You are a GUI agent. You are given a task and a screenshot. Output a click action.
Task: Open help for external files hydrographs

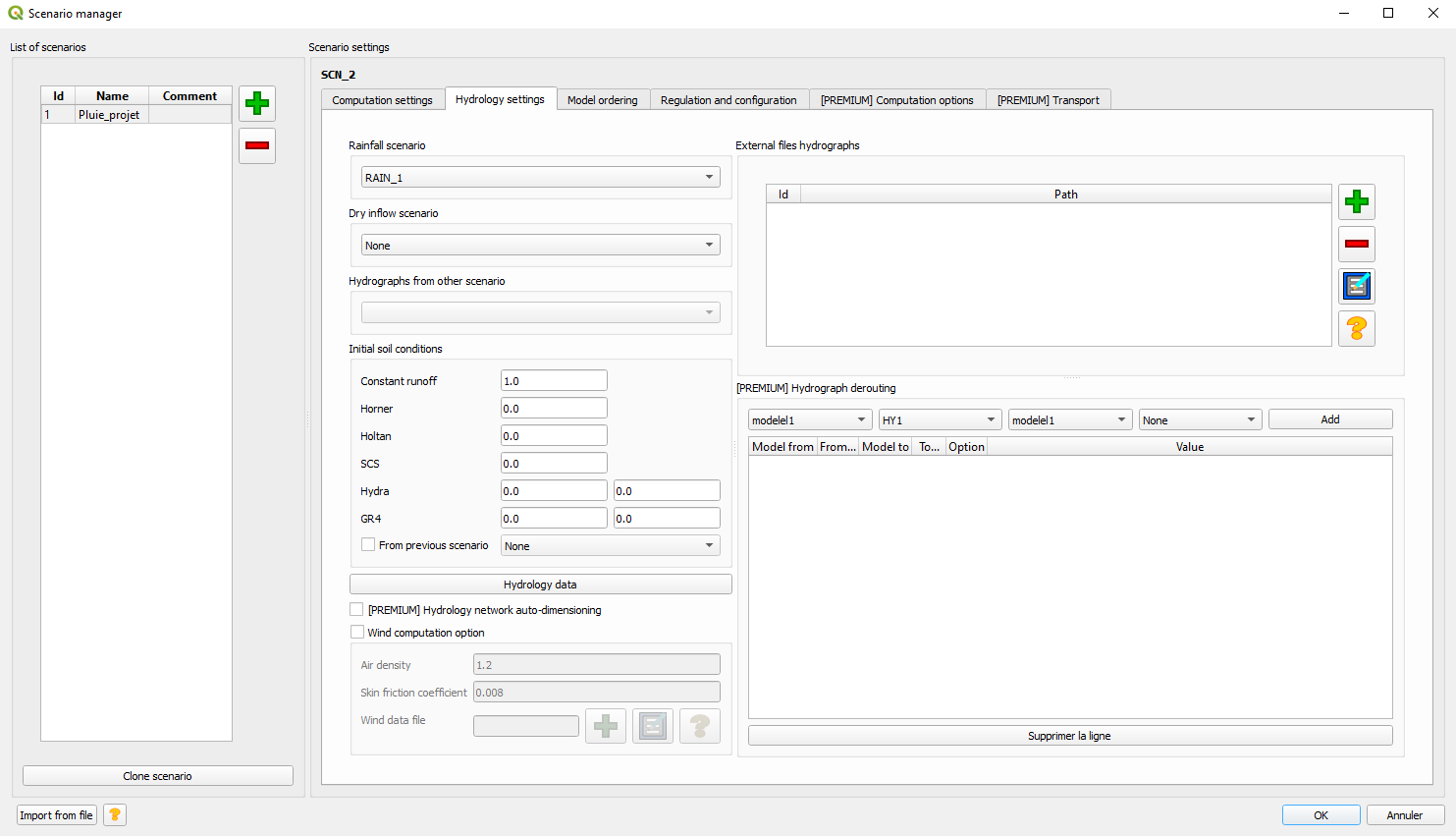[x=1357, y=328]
